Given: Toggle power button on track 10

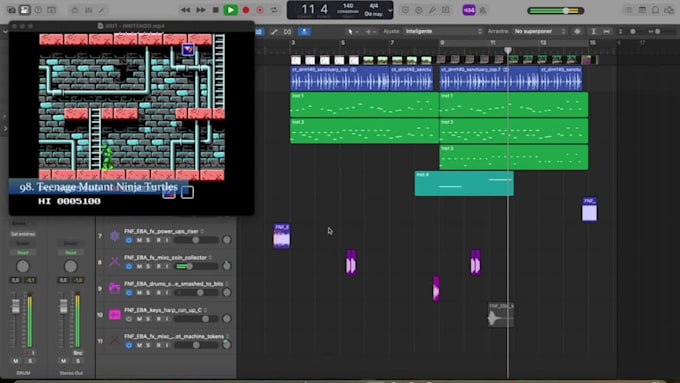Looking at the screenshot, I should click(x=129, y=319).
